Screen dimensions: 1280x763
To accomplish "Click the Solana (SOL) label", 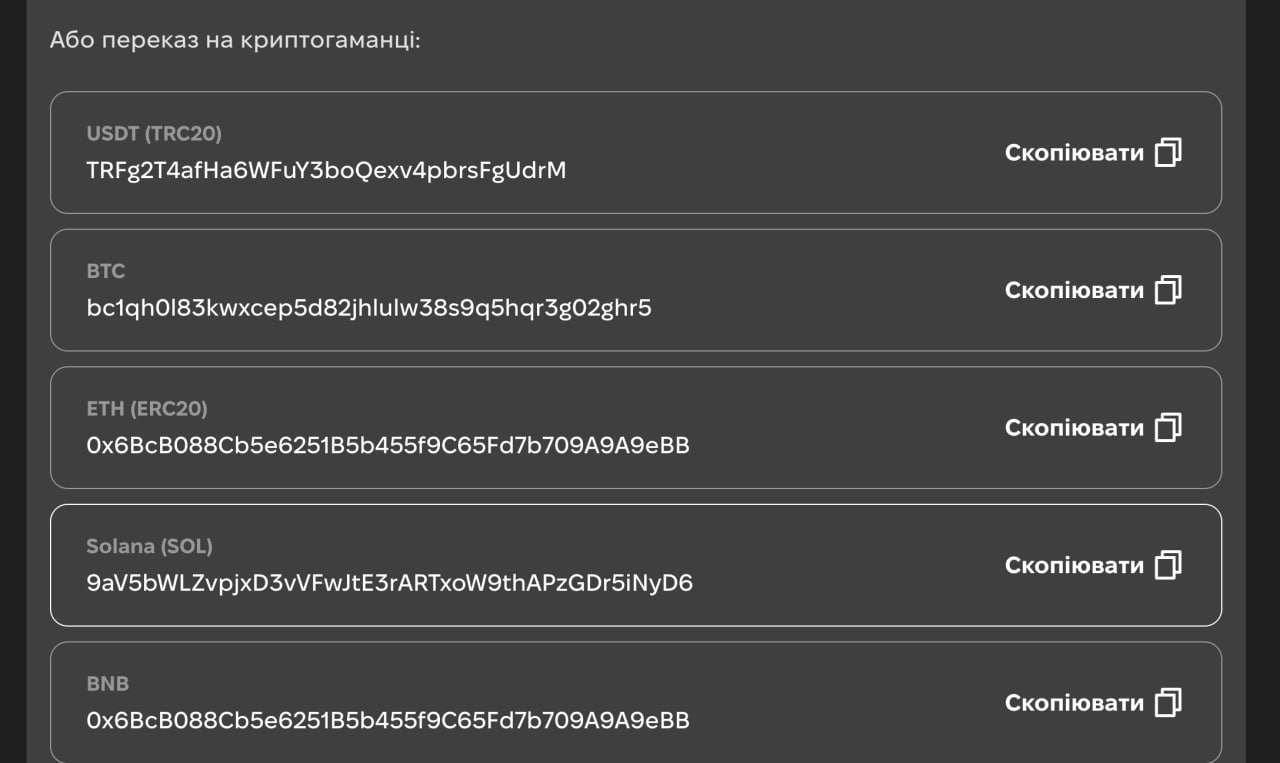I will point(150,546).
